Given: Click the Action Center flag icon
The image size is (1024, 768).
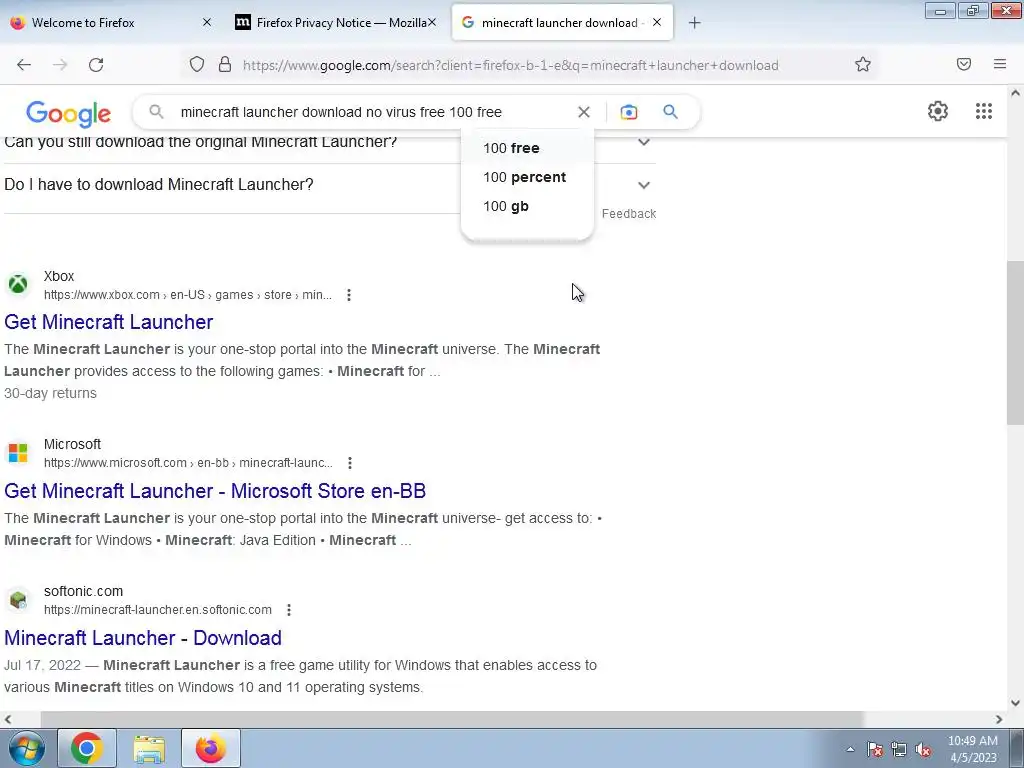Looking at the screenshot, I should 875,749.
